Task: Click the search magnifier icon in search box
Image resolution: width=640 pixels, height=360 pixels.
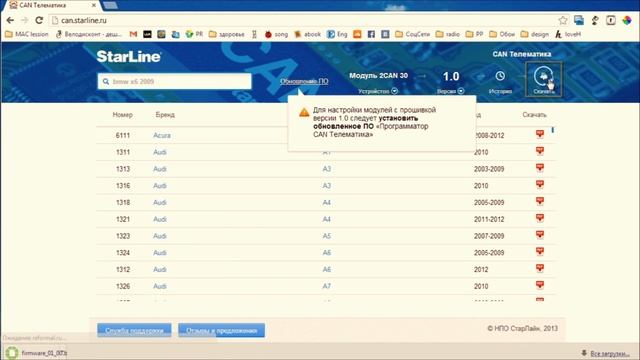Action: (106, 82)
